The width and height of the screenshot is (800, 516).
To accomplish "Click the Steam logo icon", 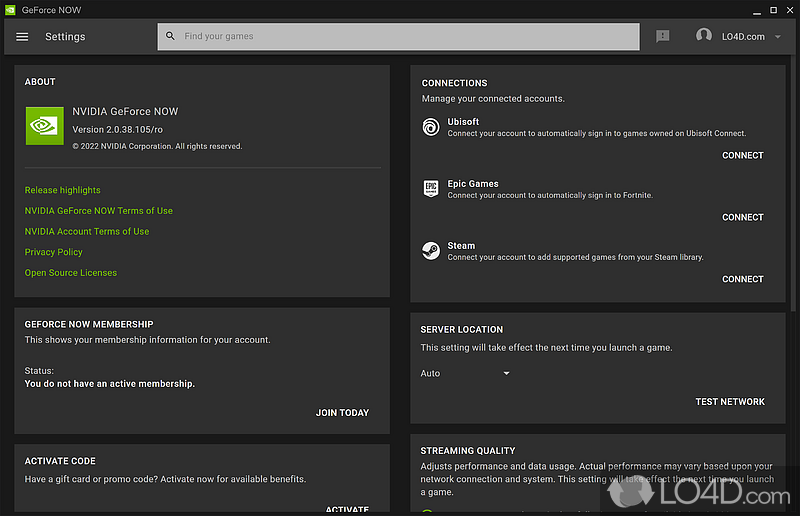I will coord(431,251).
